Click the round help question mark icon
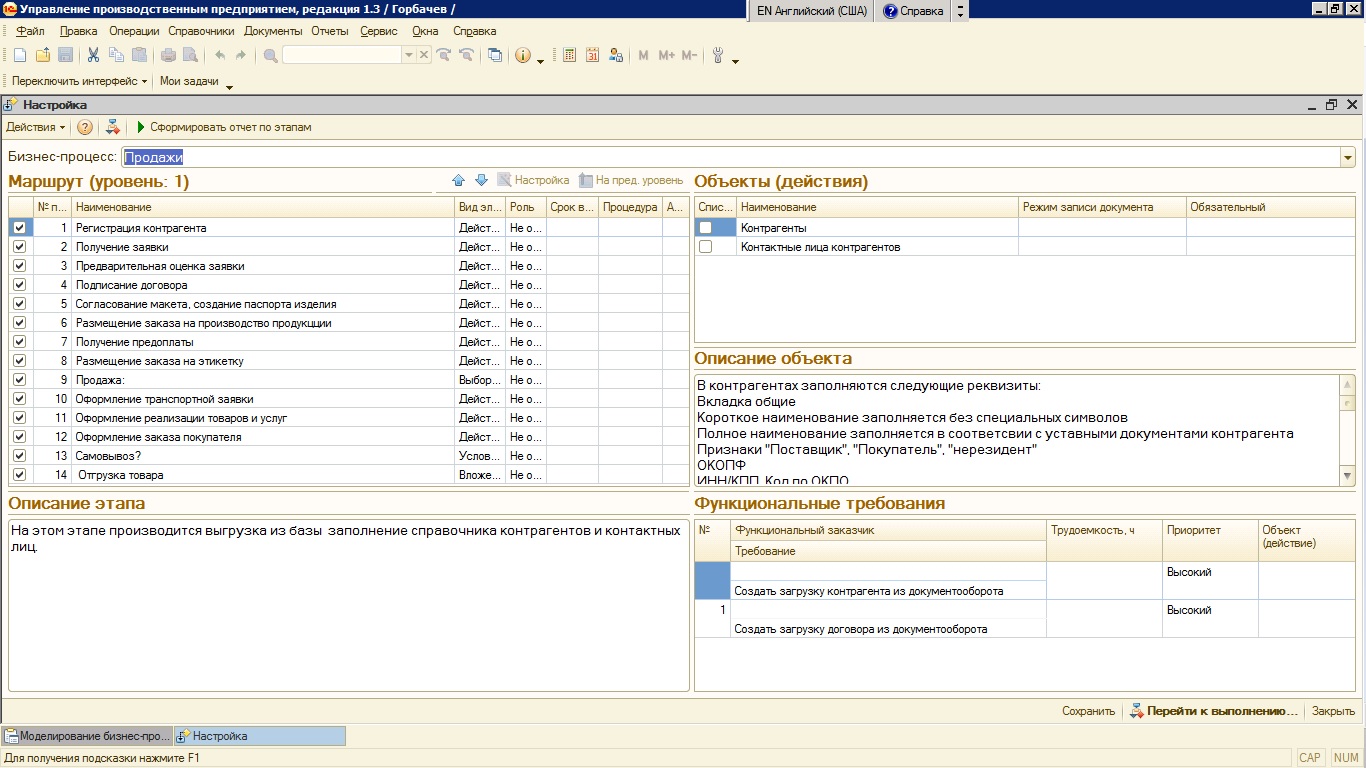 point(85,127)
